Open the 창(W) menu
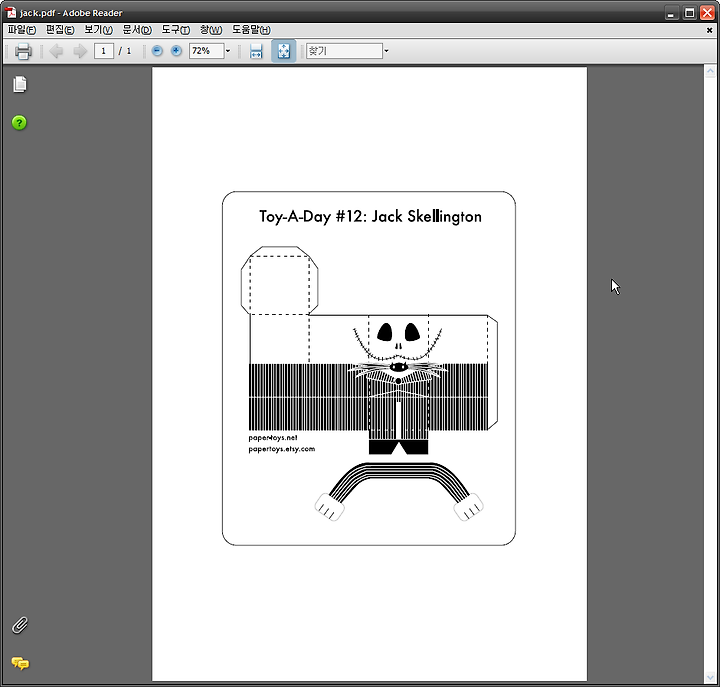The height and width of the screenshot is (687, 720). point(211,30)
